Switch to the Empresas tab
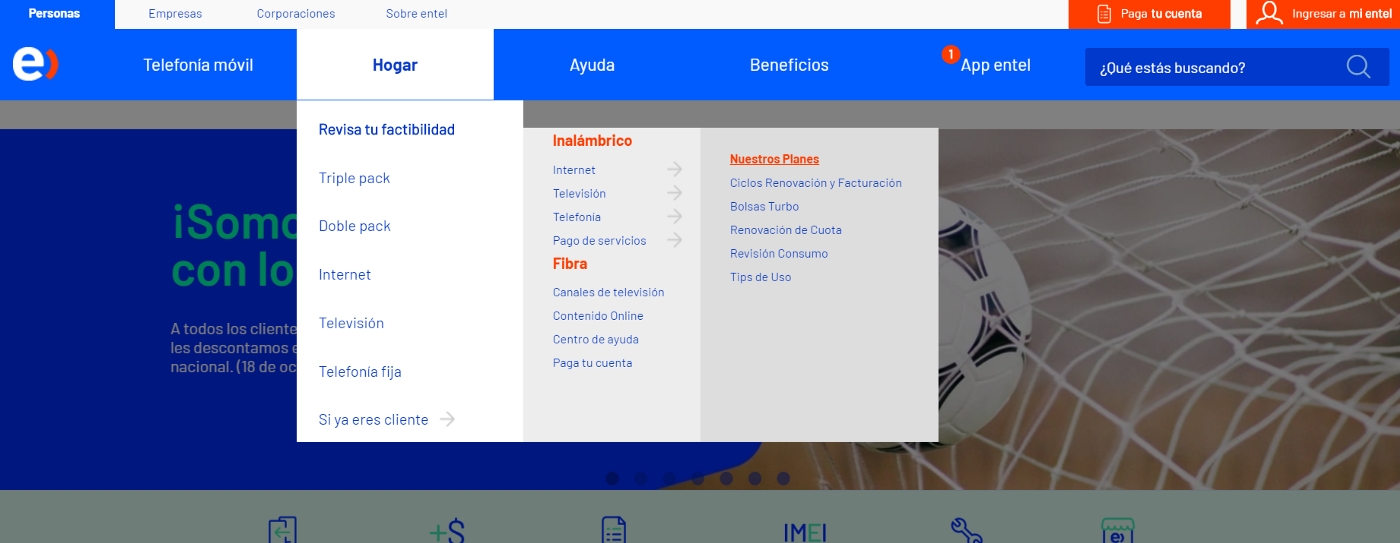This screenshot has width=1400, height=543. coord(175,14)
